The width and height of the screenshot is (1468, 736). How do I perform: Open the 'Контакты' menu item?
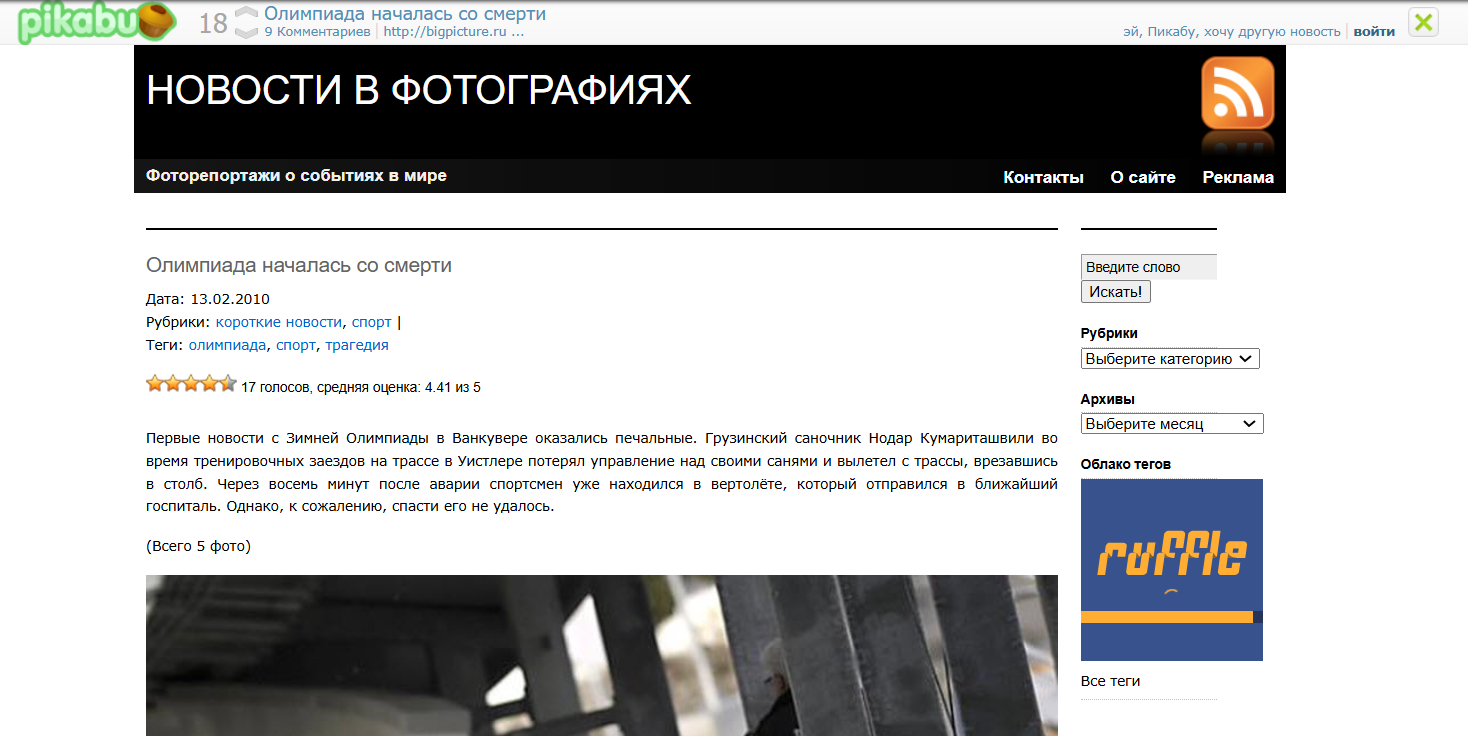(x=1043, y=178)
